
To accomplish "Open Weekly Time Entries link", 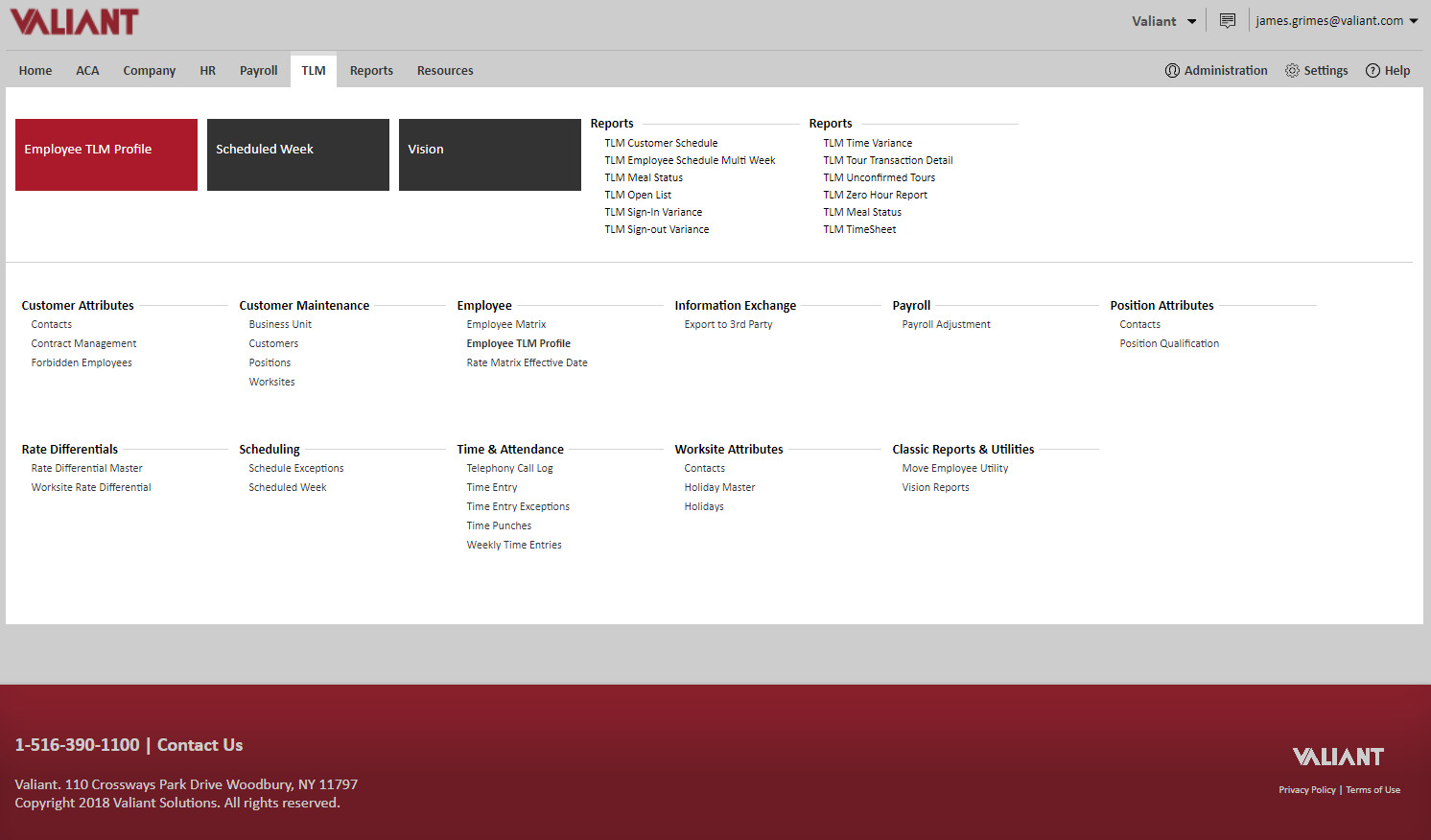I will click(x=514, y=545).
